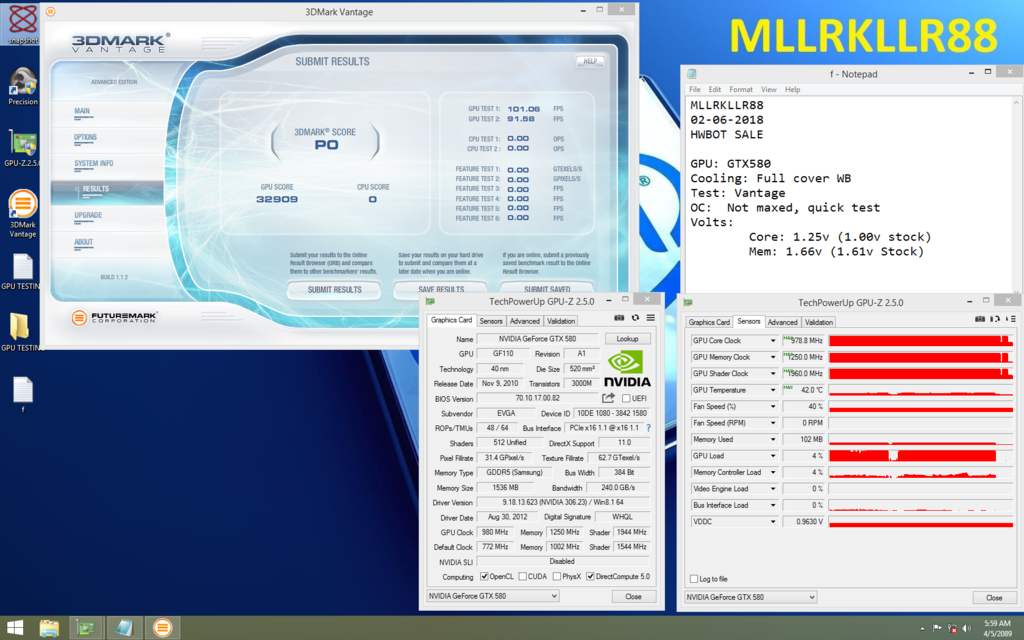Toggle the CUDA checkbox
Screen dimensions: 1024x640
(522, 577)
